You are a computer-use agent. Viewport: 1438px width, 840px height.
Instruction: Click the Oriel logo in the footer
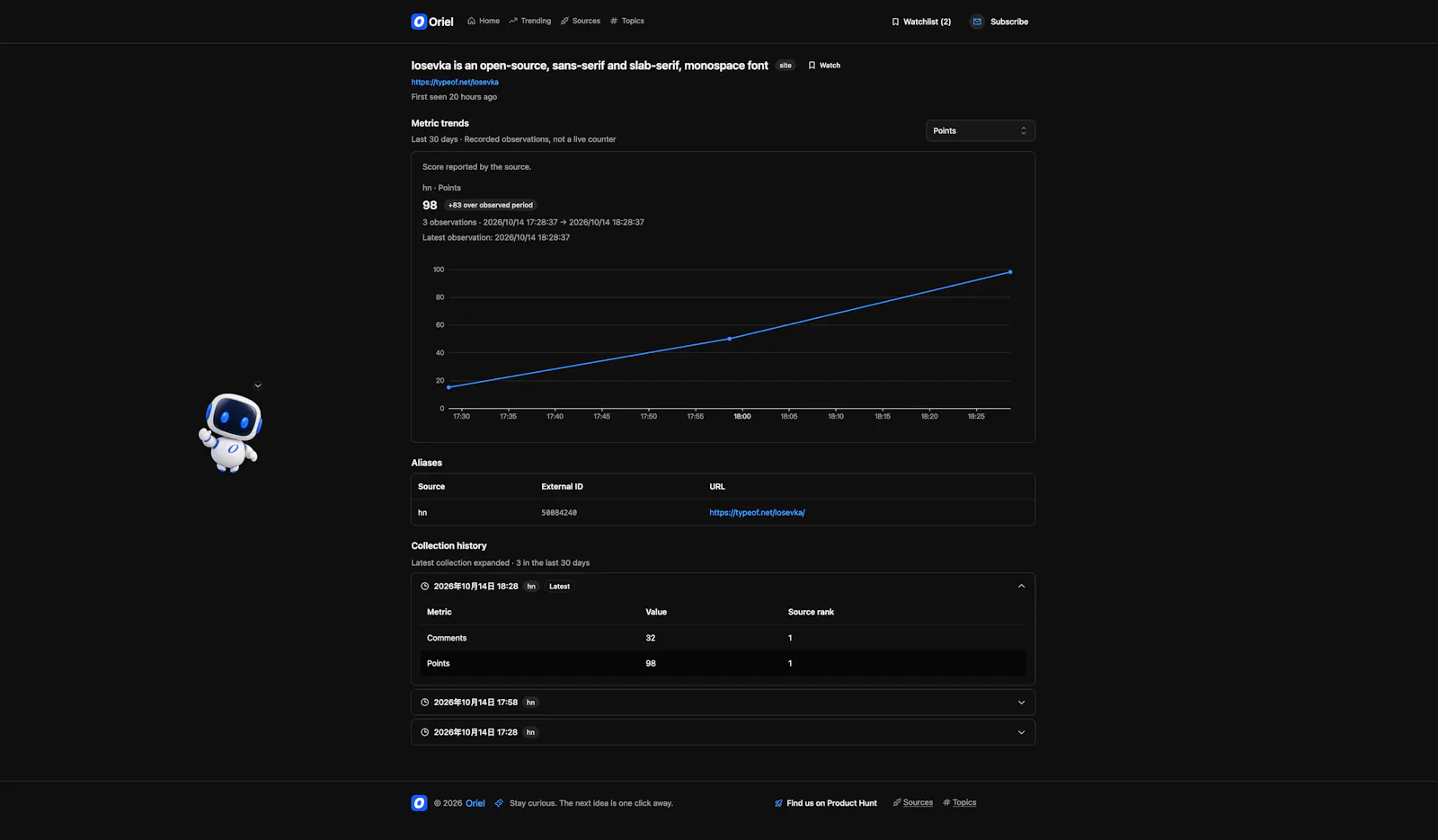[x=419, y=803]
